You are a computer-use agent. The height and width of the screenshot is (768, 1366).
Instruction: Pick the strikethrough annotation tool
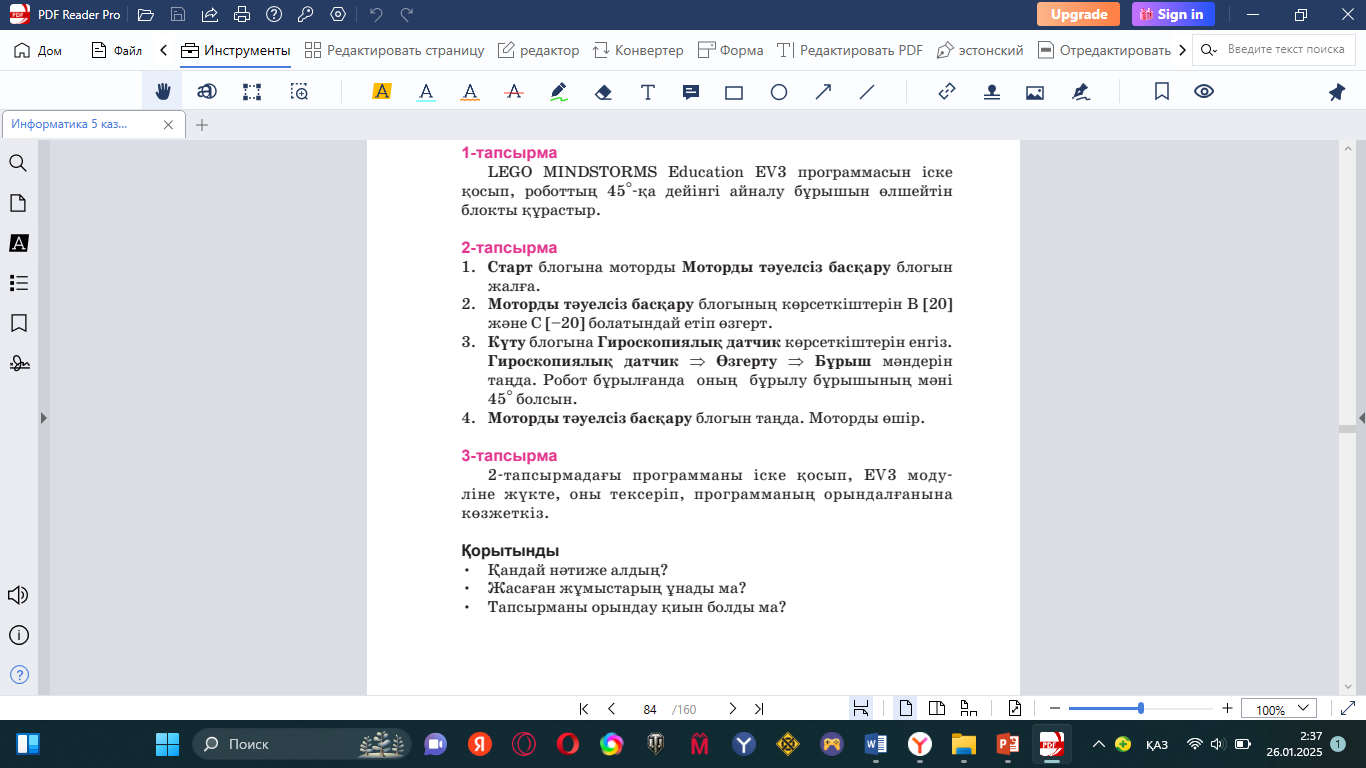pyautogui.click(x=514, y=92)
